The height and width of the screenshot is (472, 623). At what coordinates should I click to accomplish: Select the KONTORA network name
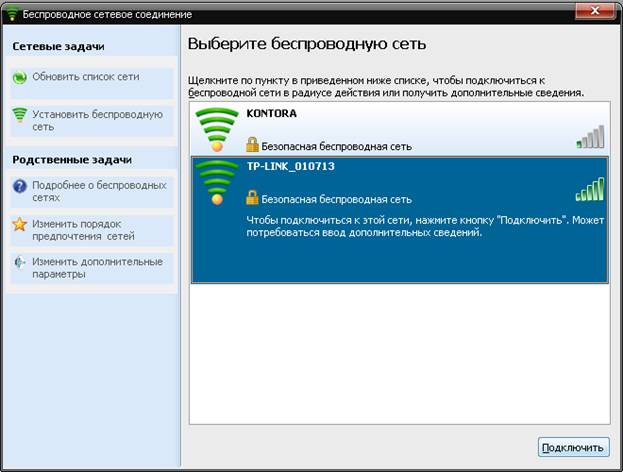click(271, 113)
